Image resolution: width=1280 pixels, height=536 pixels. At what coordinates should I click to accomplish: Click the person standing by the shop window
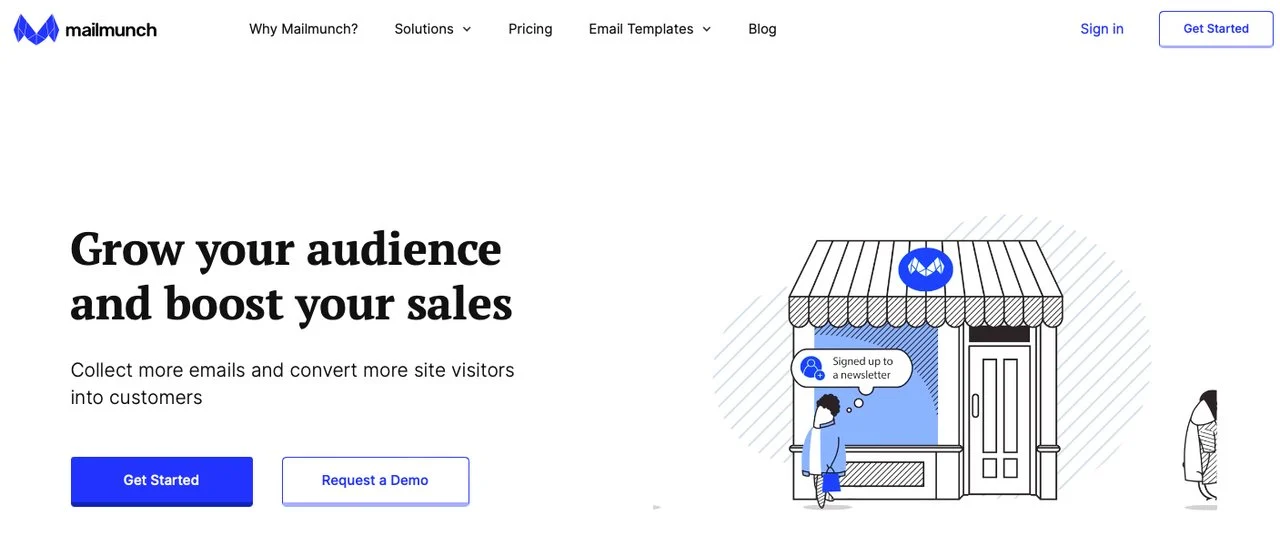coord(825,450)
